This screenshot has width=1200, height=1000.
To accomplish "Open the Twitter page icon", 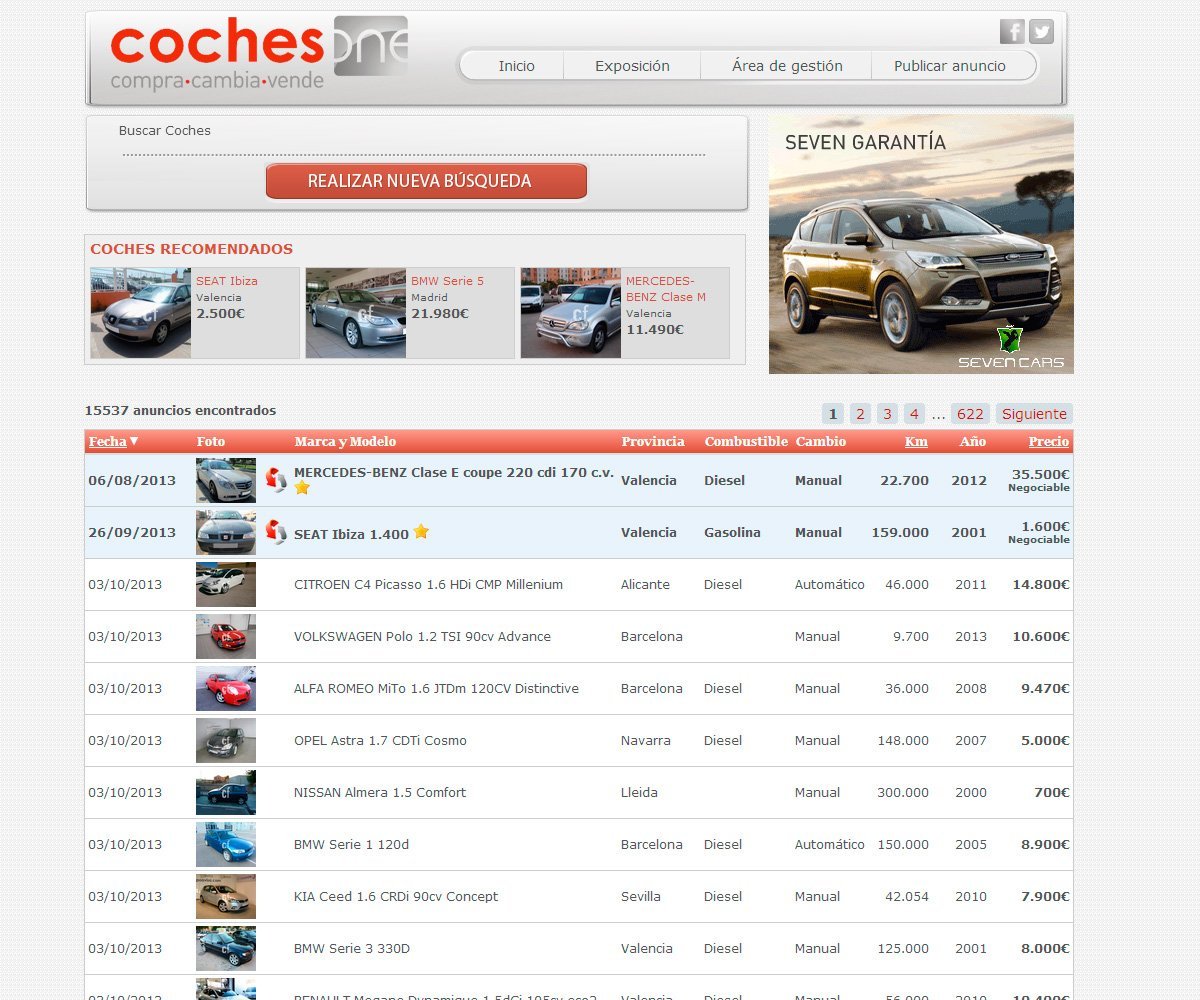I will (x=1041, y=31).
